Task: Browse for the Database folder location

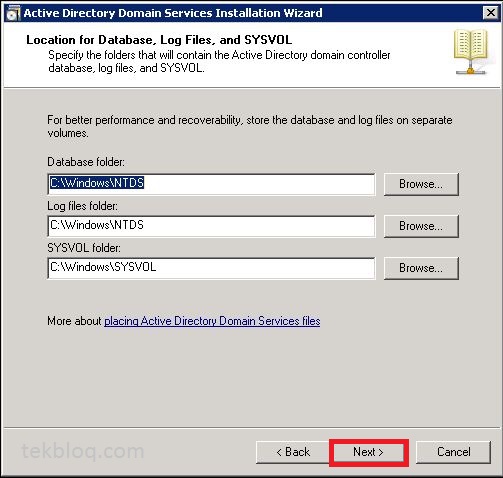Action: pos(421,184)
